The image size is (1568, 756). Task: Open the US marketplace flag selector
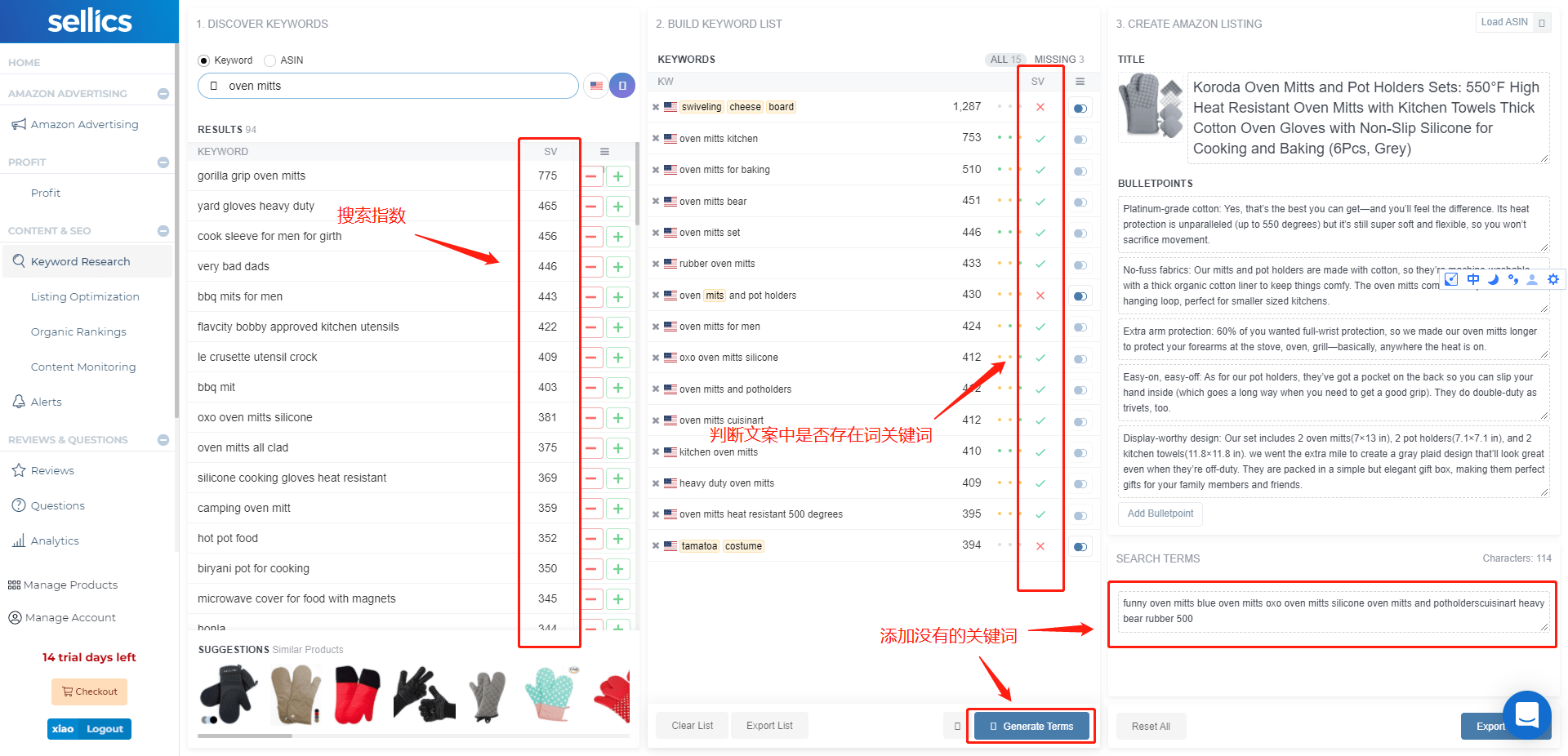click(596, 85)
